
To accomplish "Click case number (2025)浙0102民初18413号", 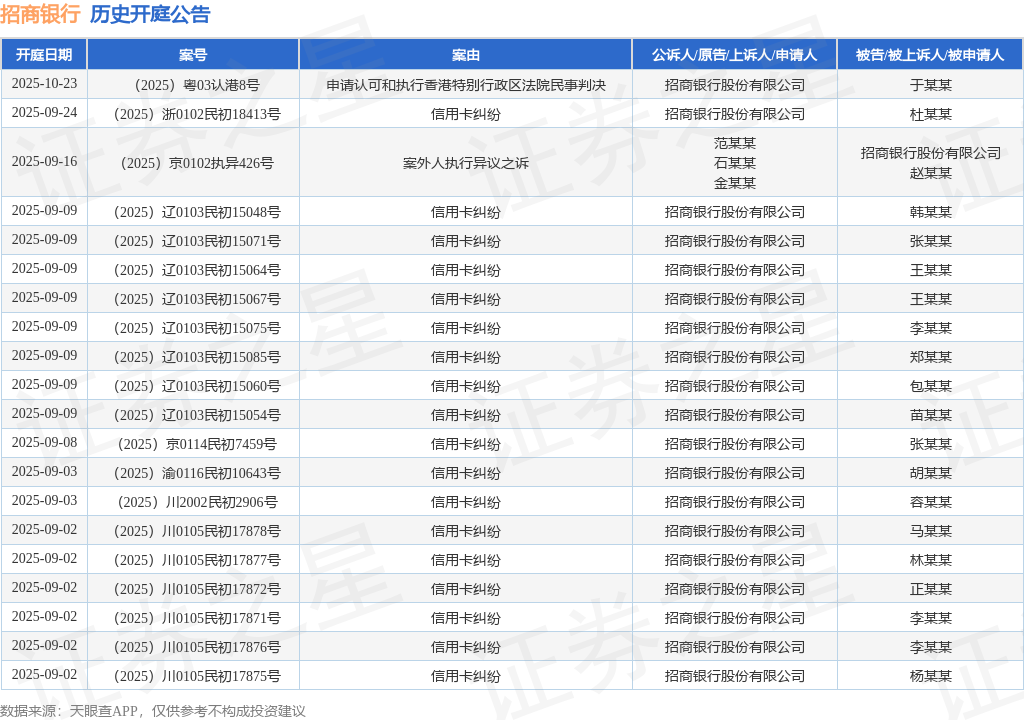I will click(x=193, y=114).
